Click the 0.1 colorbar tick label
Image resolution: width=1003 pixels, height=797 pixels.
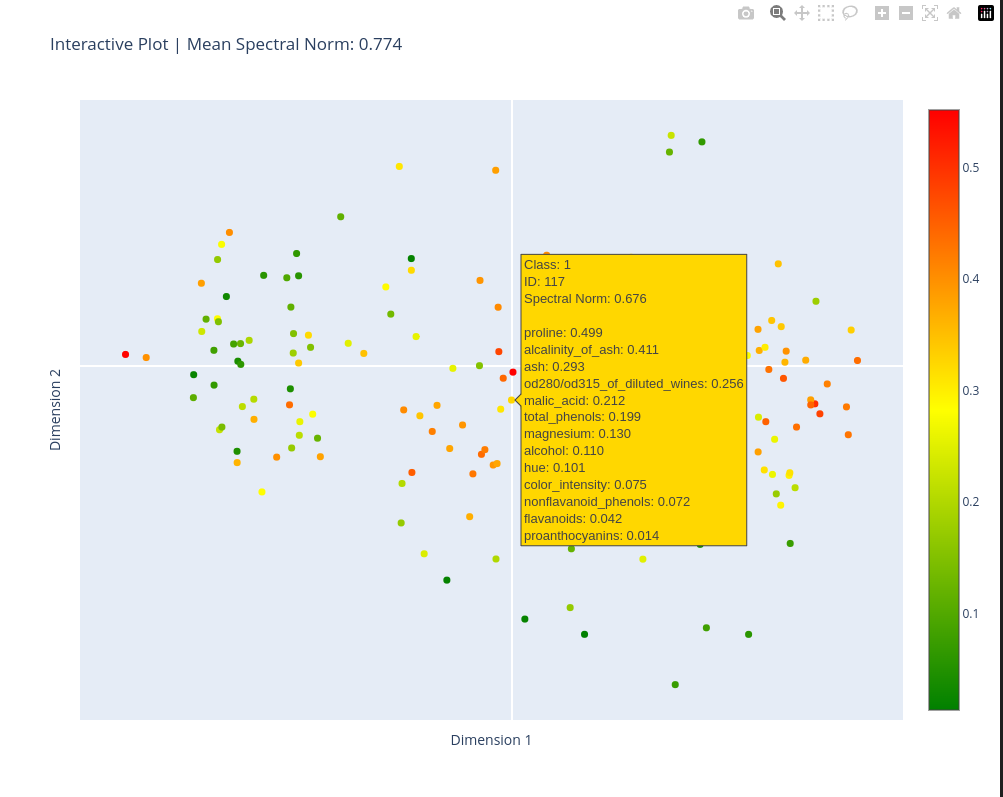point(970,614)
